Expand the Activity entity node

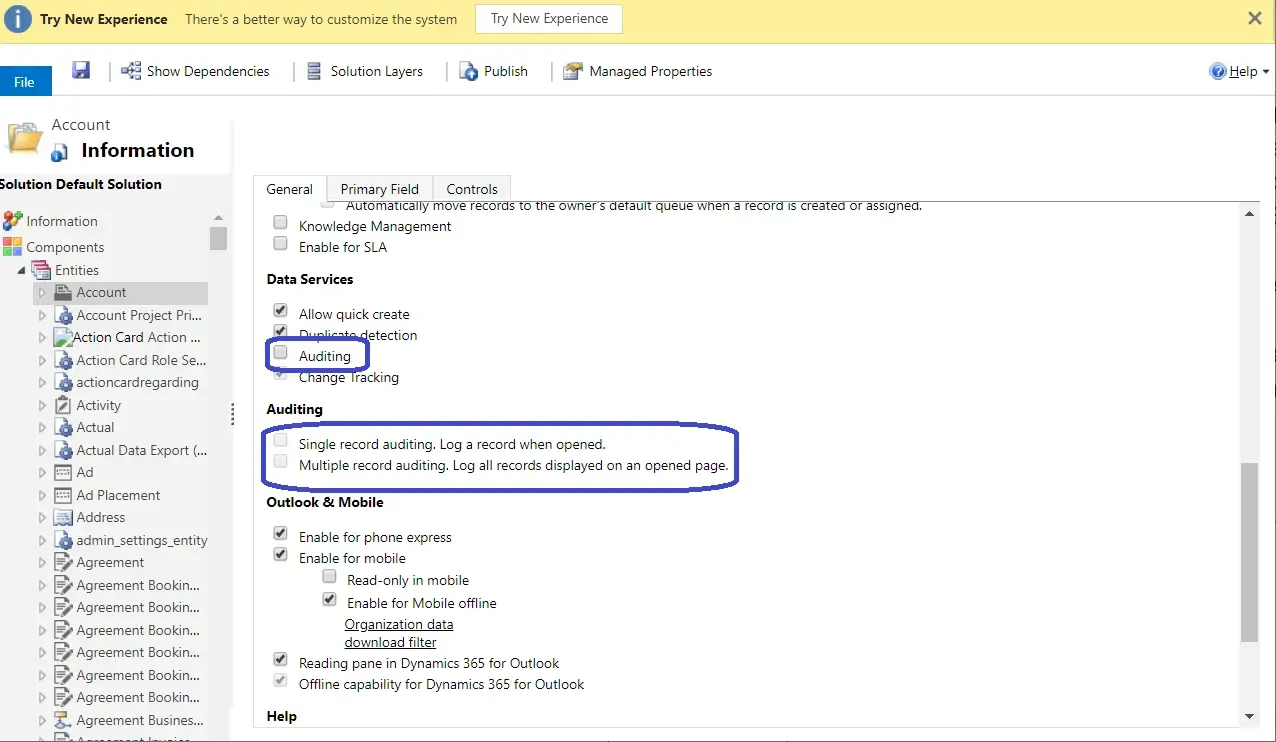coord(42,405)
